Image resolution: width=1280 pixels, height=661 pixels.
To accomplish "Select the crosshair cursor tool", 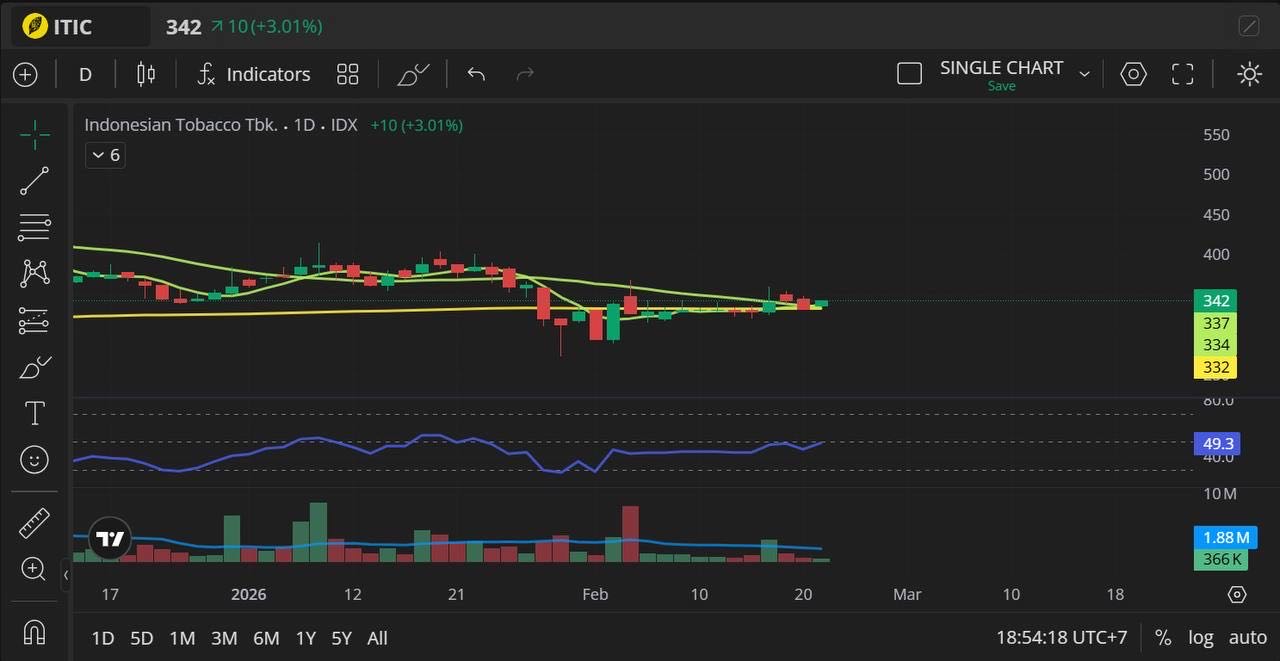I will tap(34, 135).
